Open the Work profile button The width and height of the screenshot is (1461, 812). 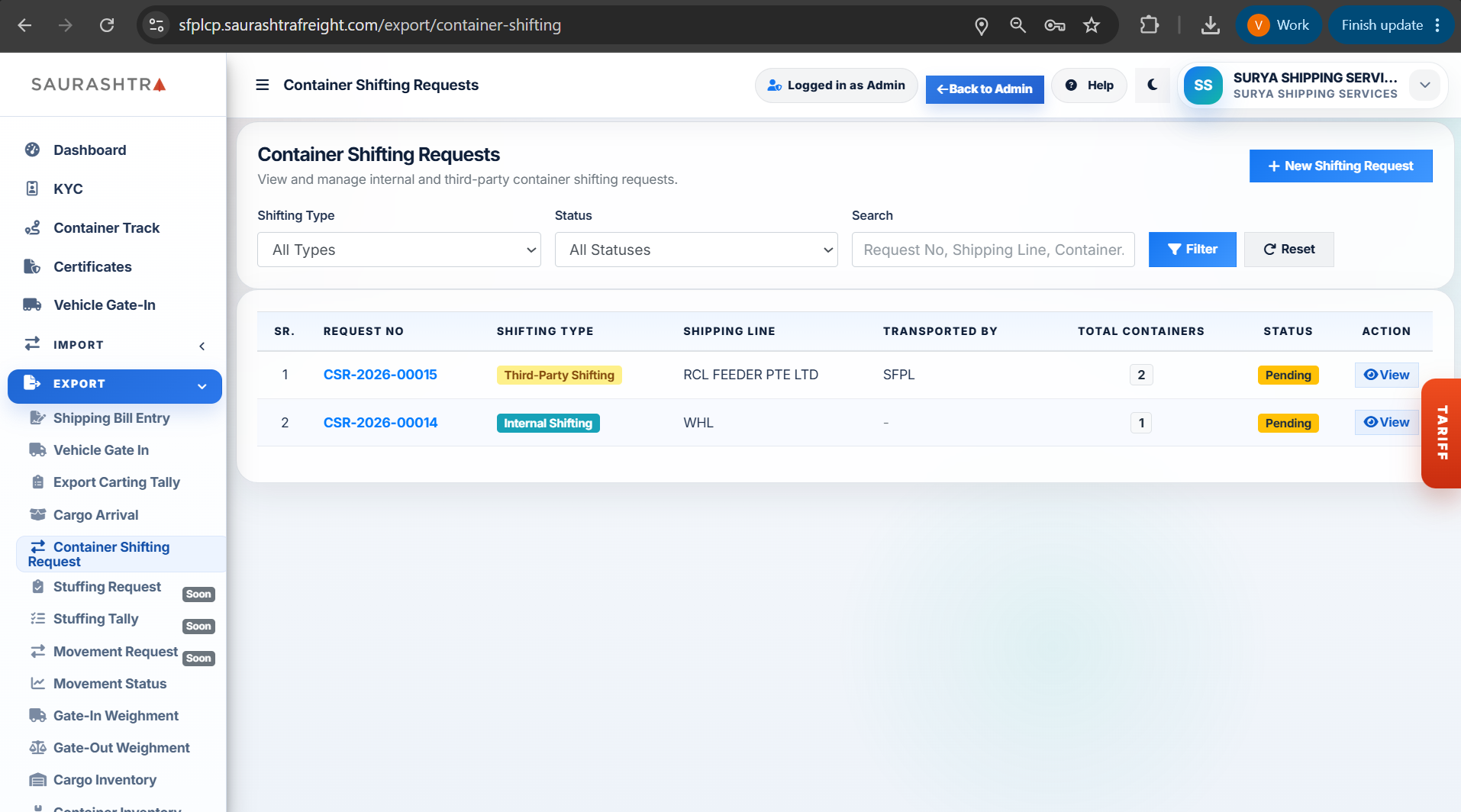tap(1279, 25)
